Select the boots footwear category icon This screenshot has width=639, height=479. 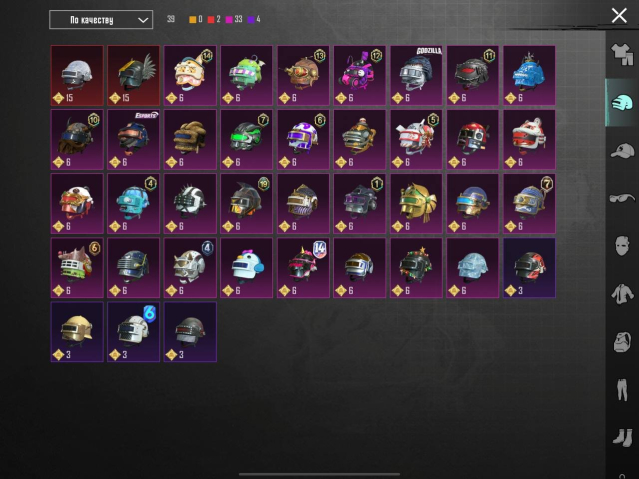622,438
